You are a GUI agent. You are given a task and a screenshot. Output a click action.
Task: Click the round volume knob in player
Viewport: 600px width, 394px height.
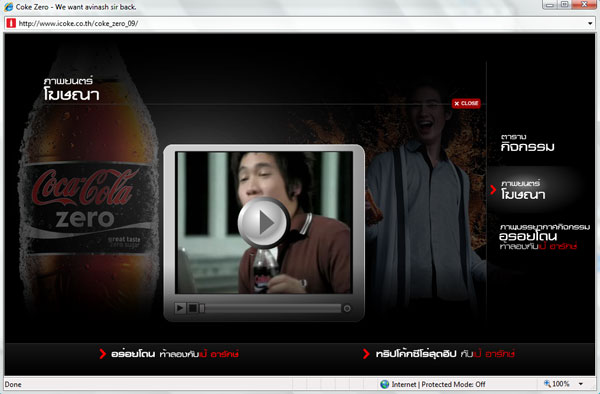[347, 308]
